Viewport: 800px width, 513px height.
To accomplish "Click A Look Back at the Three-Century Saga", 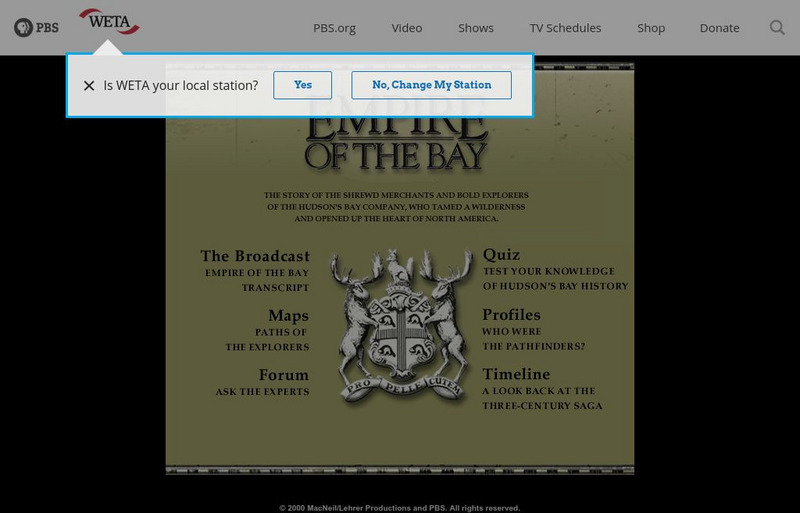I will point(542,398).
